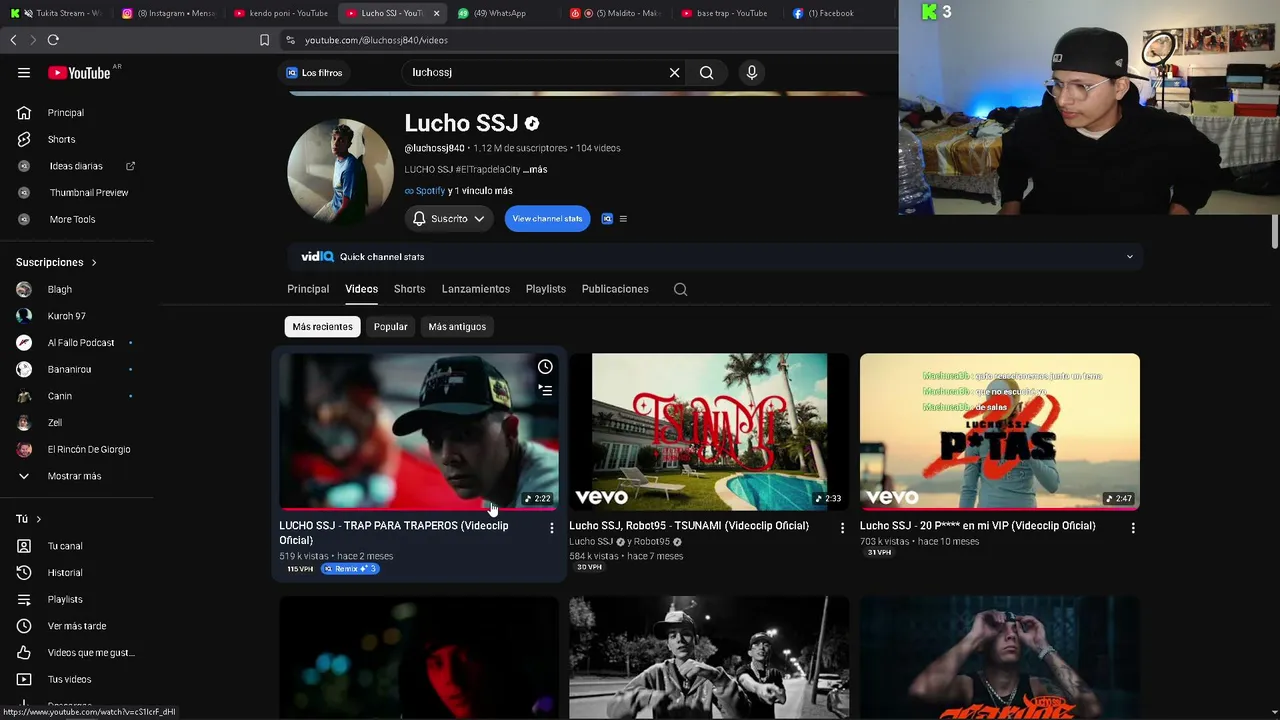Expand subscriptions with Mostrar más
Viewport: 1280px width, 720px height.
(76, 476)
